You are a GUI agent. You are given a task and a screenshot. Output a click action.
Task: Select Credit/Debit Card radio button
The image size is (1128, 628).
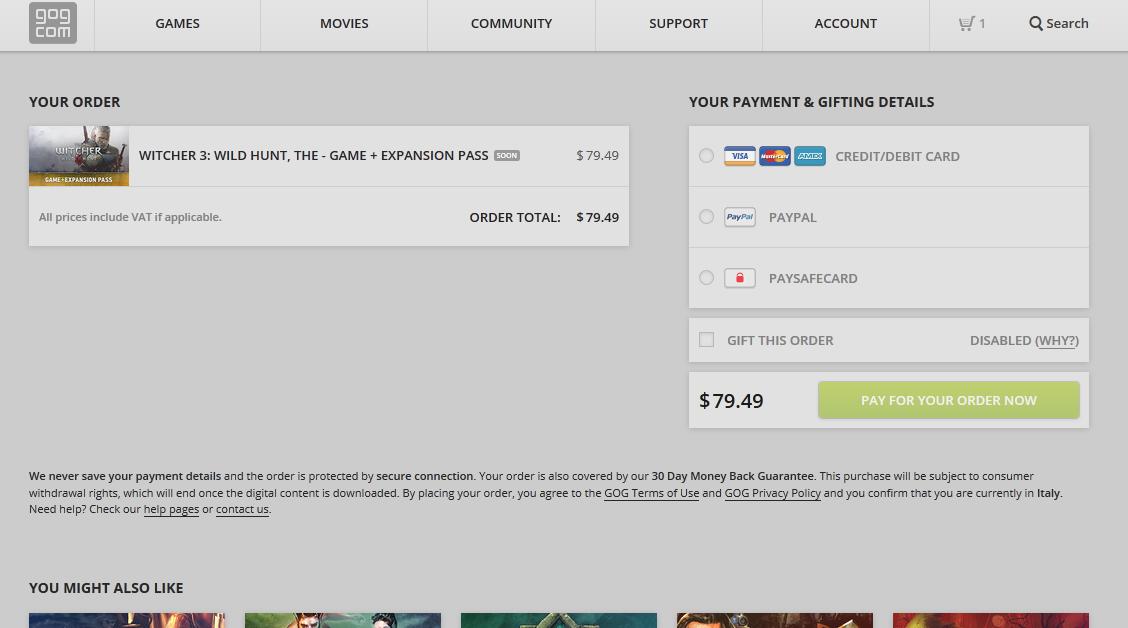point(706,155)
